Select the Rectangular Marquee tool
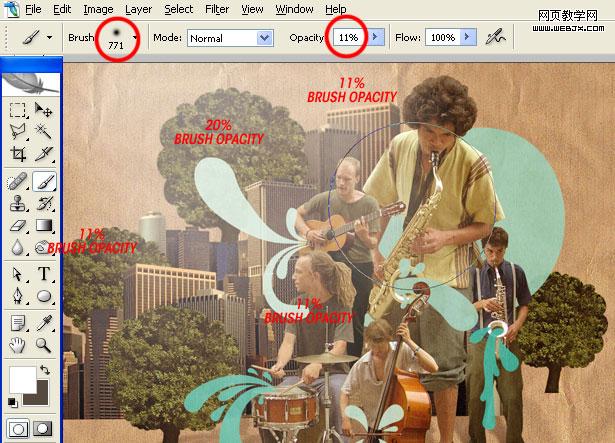615x443 pixels. coord(18,110)
